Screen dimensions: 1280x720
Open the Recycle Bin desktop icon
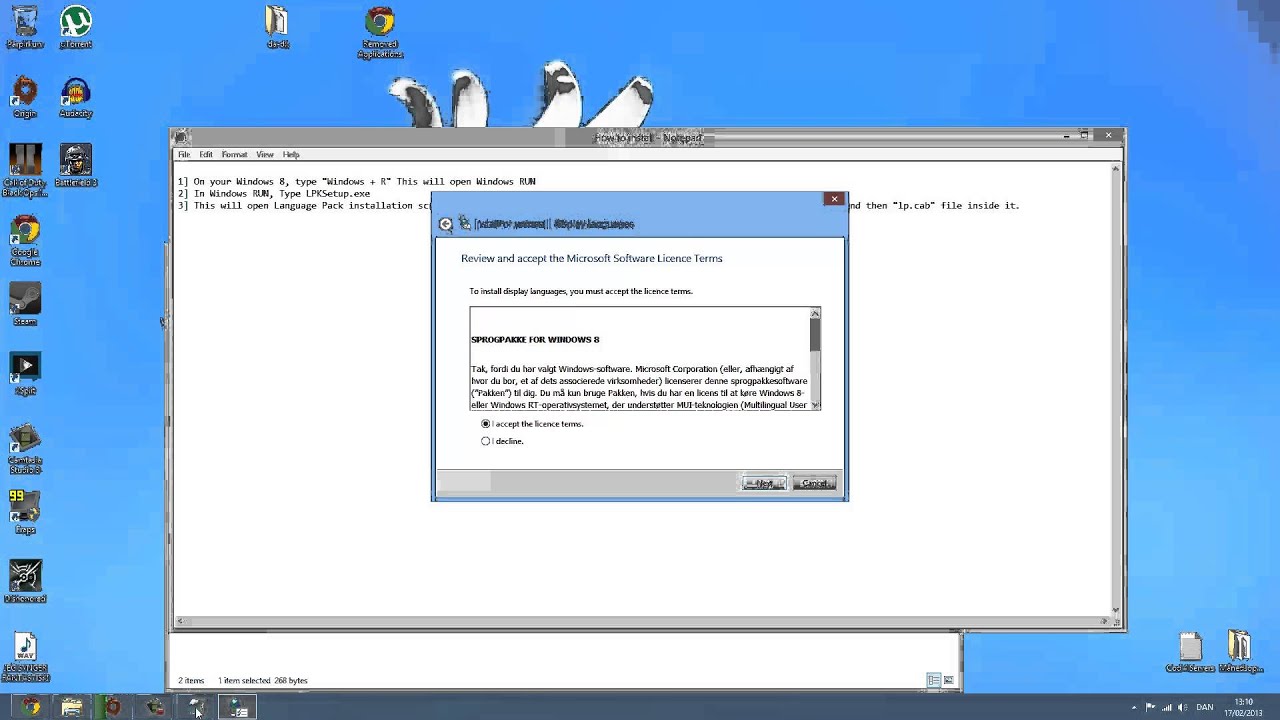[25, 27]
